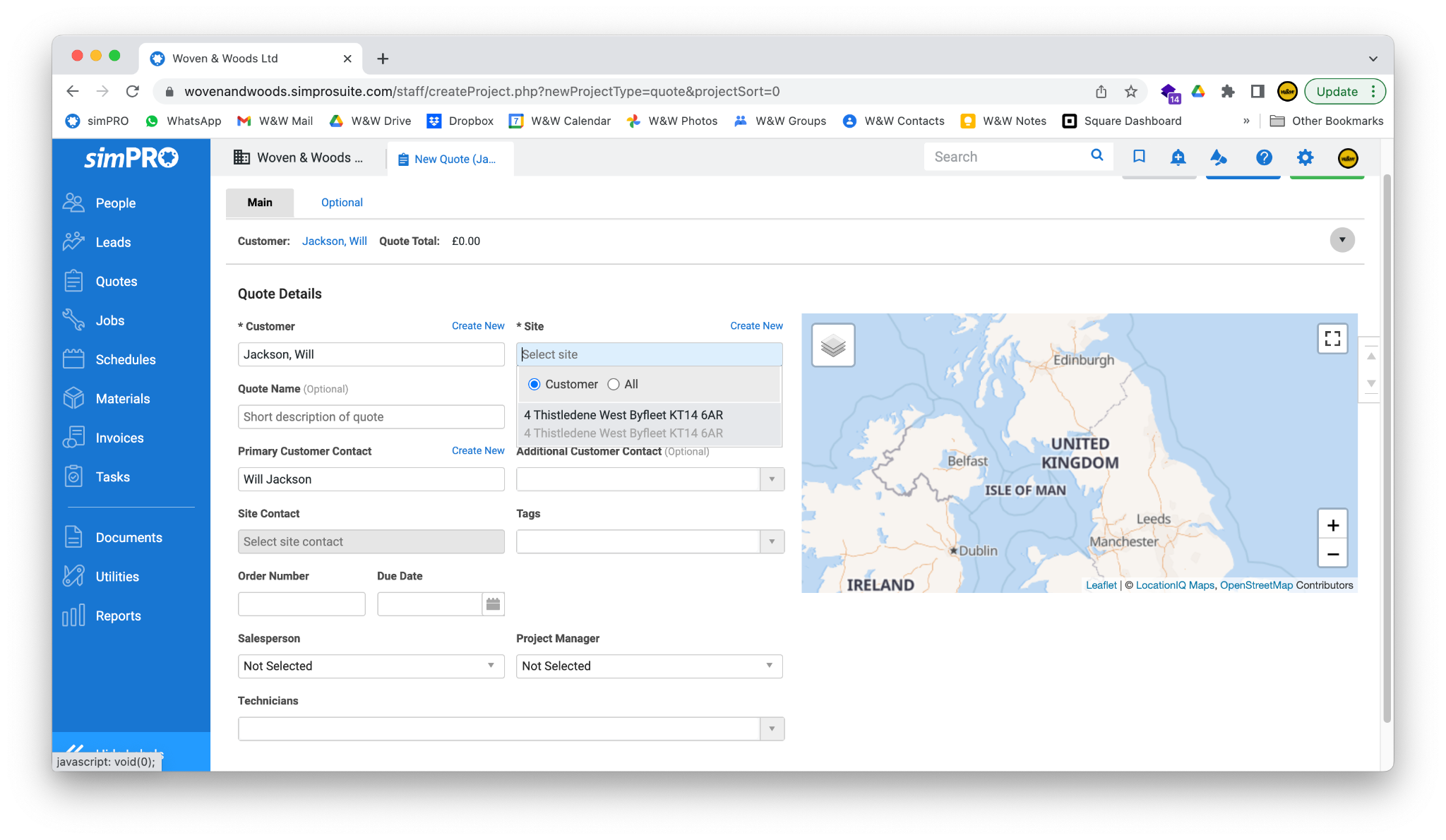
Task: Select the Customer radio option
Action: click(534, 384)
